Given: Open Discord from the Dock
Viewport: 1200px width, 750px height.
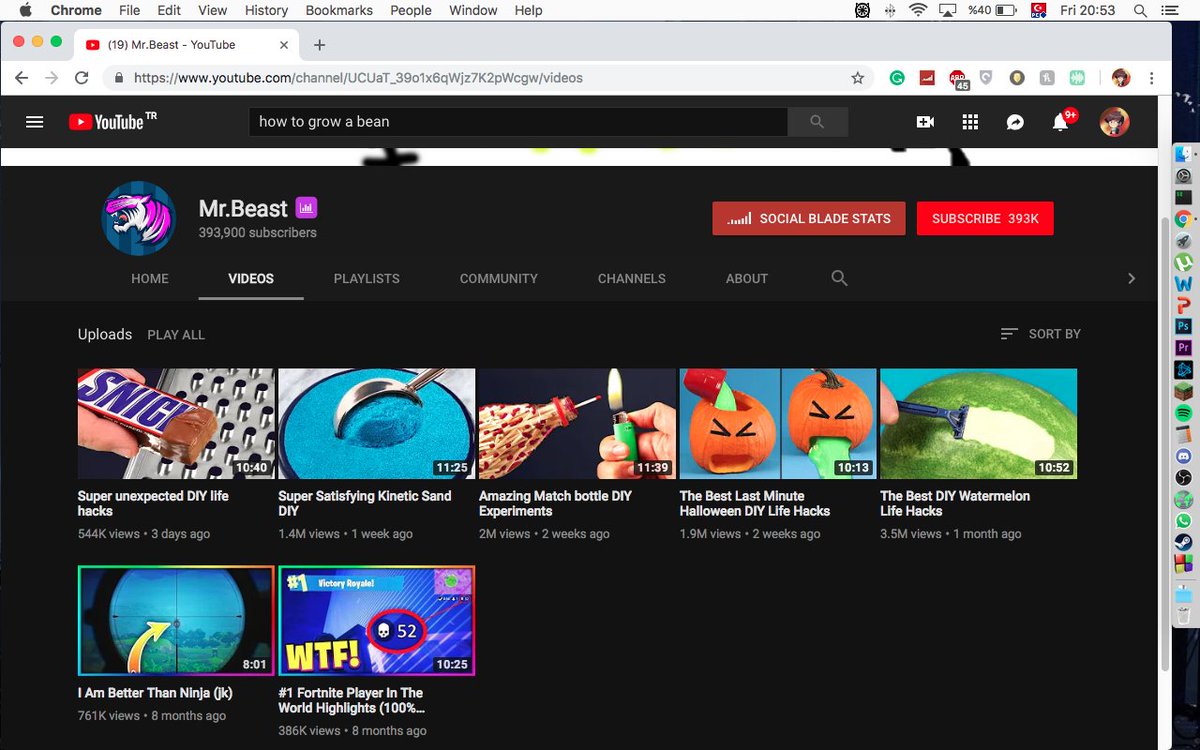Looking at the screenshot, I should 1183,456.
